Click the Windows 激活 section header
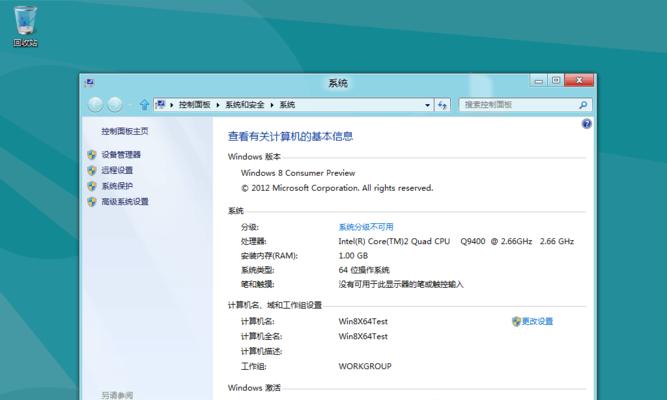This screenshot has width=667, height=400. pos(254,388)
